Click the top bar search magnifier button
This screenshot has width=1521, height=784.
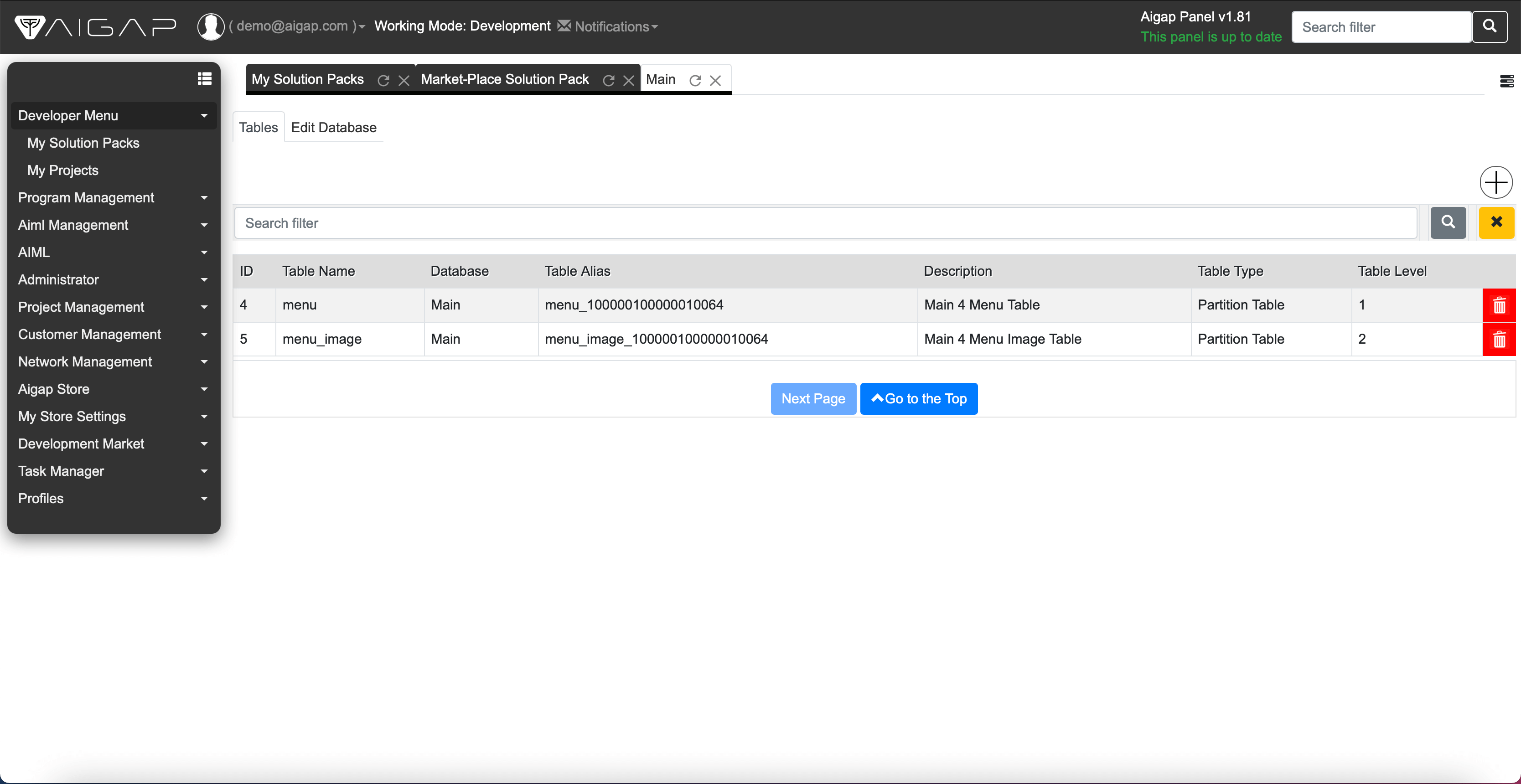click(x=1490, y=26)
